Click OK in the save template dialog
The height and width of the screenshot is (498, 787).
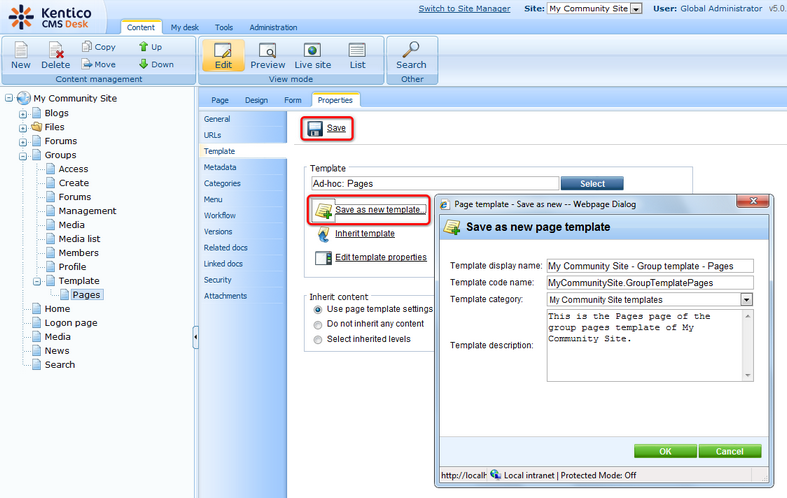click(665, 451)
